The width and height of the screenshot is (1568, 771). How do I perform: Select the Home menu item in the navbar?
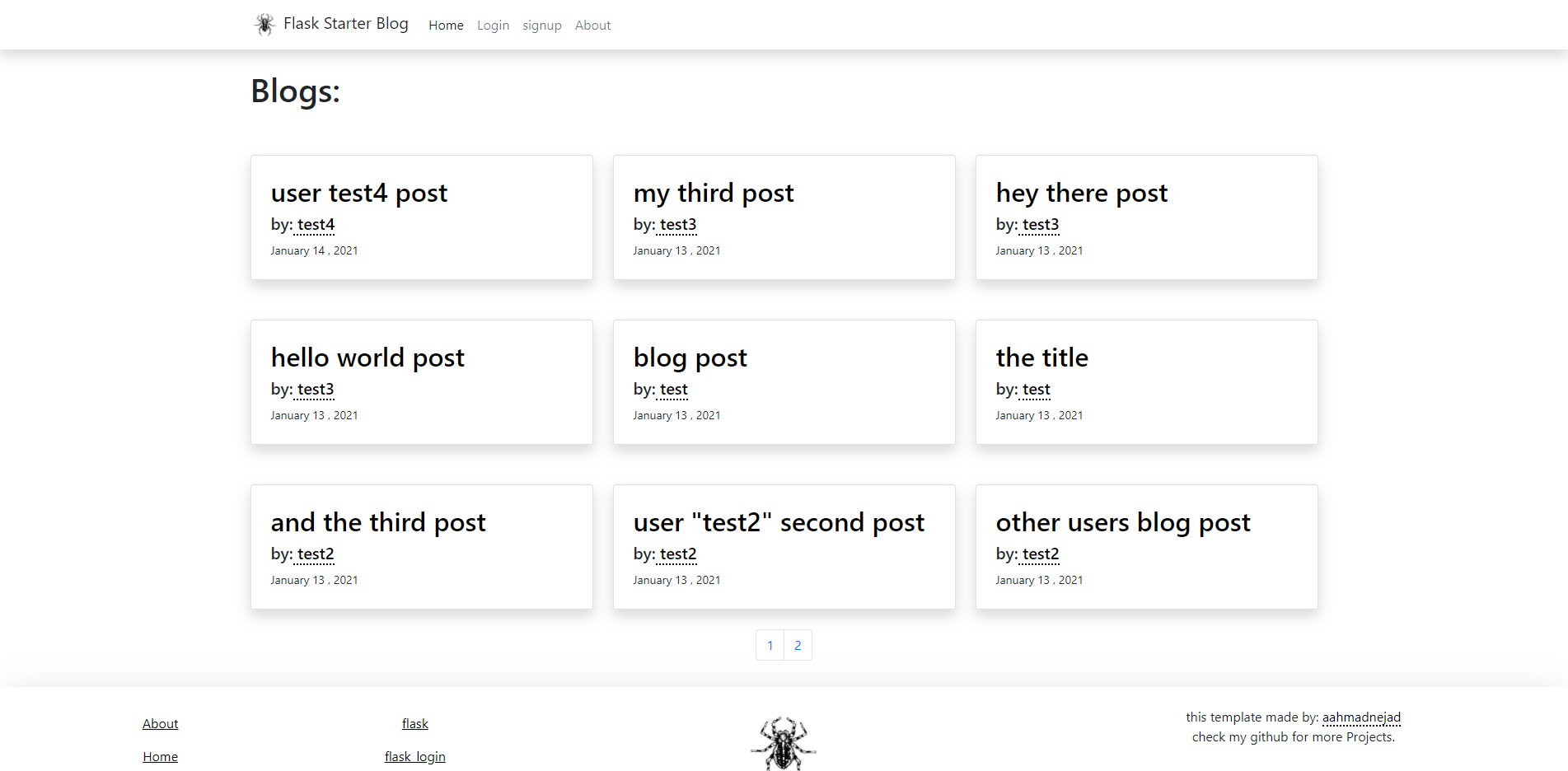[x=446, y=25]
